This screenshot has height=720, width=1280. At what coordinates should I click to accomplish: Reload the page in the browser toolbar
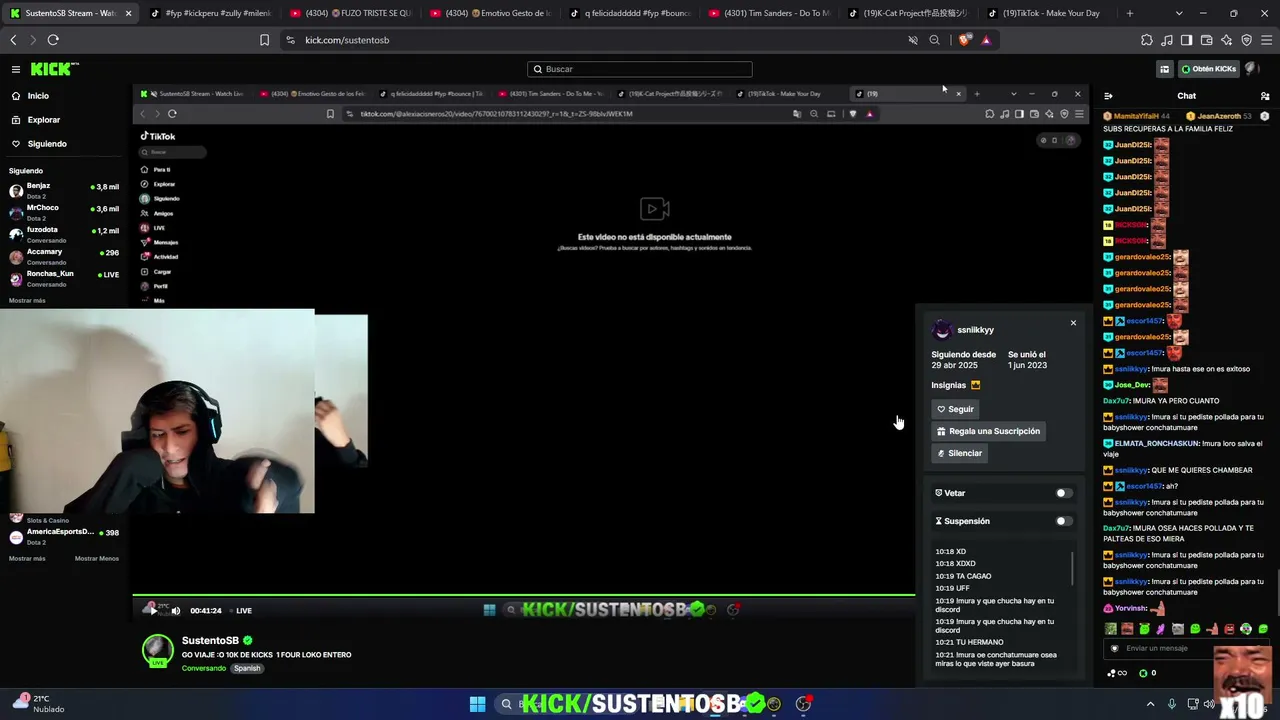pos(53,40)
